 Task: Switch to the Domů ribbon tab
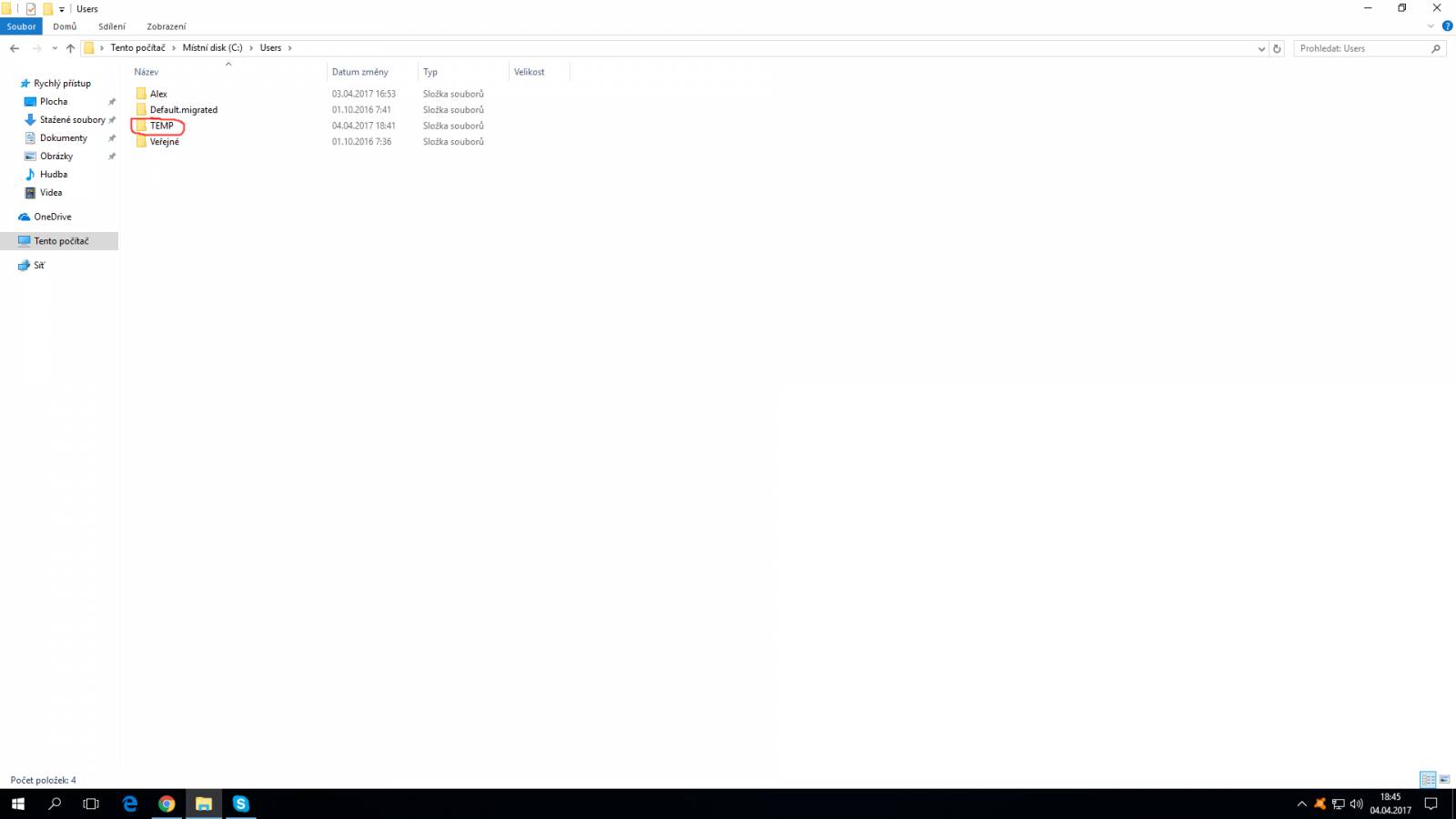pyautogui.click(x=65, y=26)
